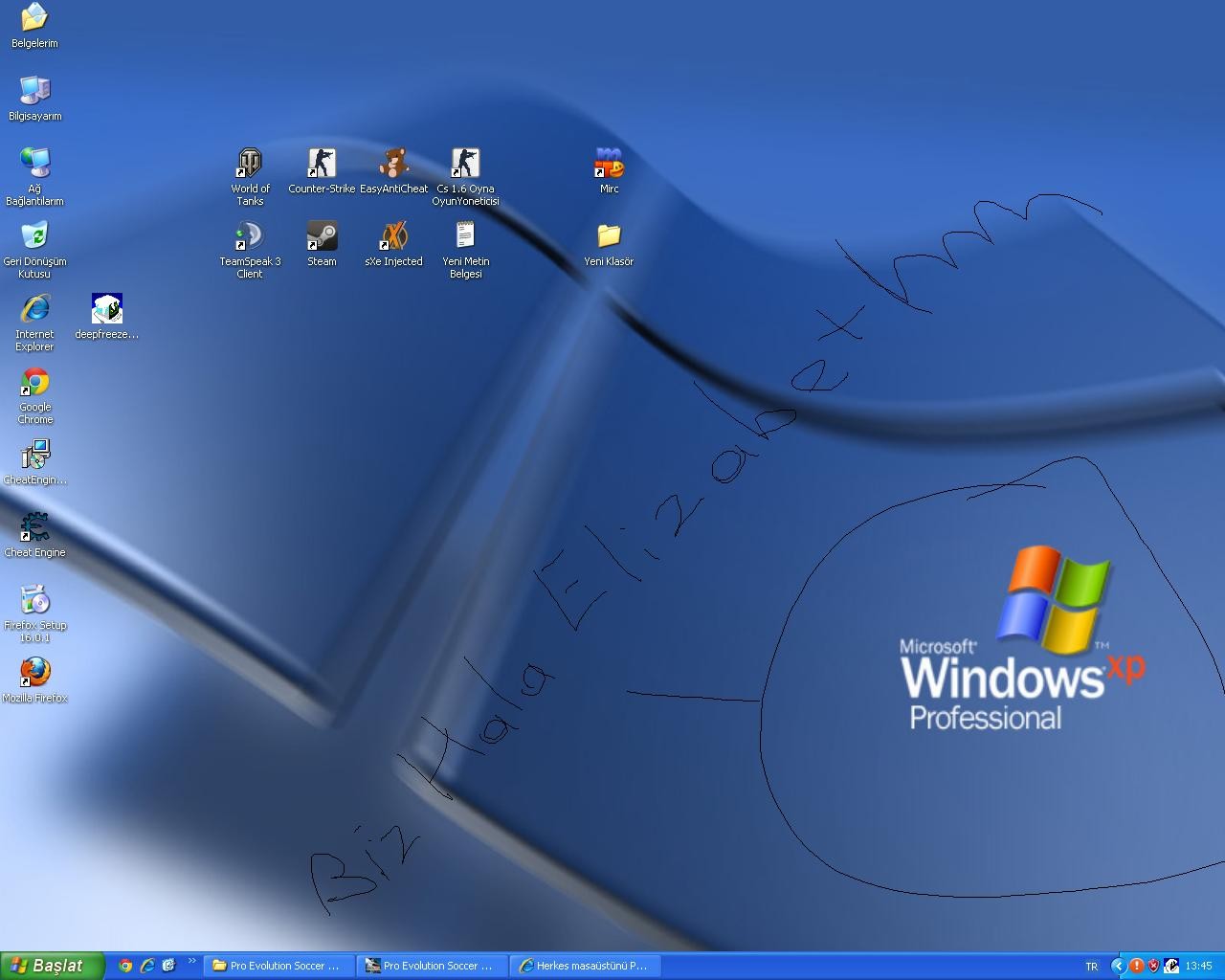Image resolution: width=1225 pixels, height=980 pixels.
Task: Switch to Herkes masaüstünü P... browser taskbar button
Action: pyautogui.click(x=585, y=966)
